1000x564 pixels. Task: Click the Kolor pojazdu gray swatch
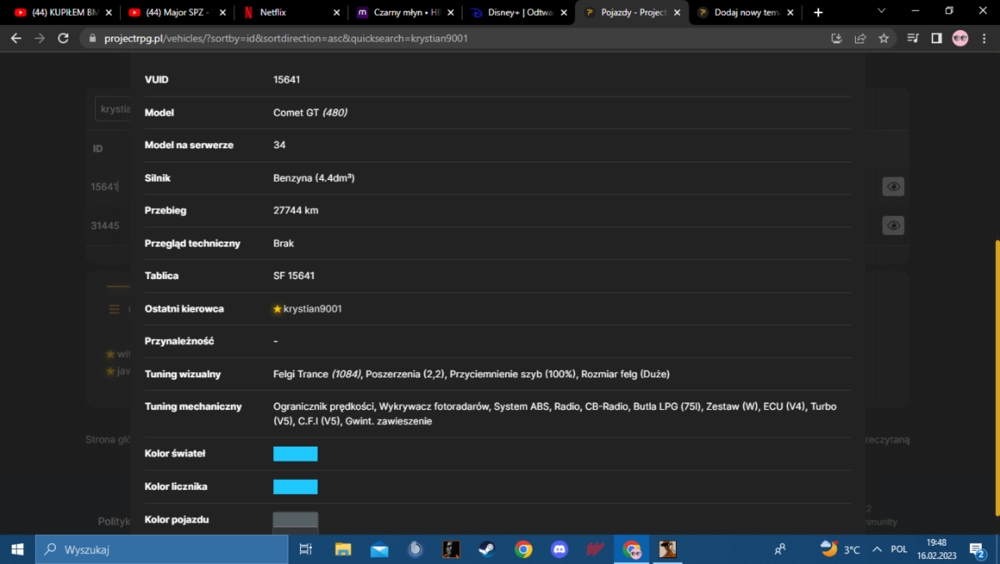[295, 520]
